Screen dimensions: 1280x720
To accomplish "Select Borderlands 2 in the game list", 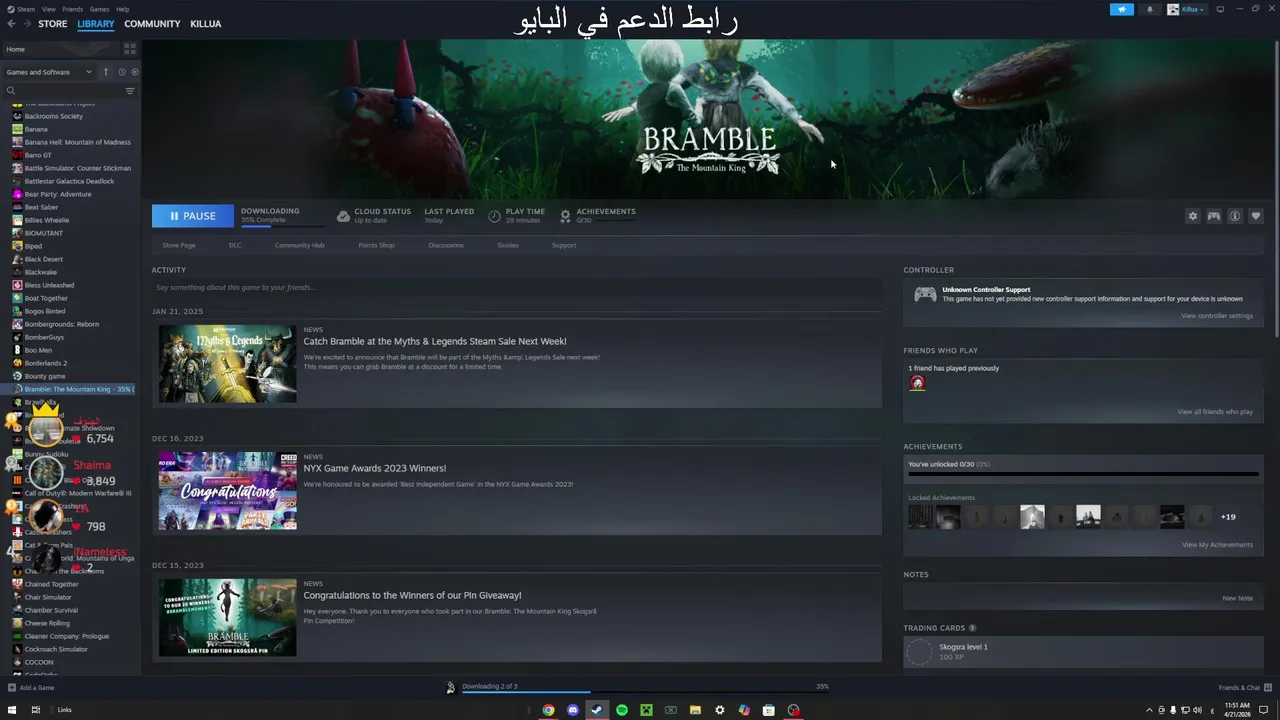I will (46, 363).
